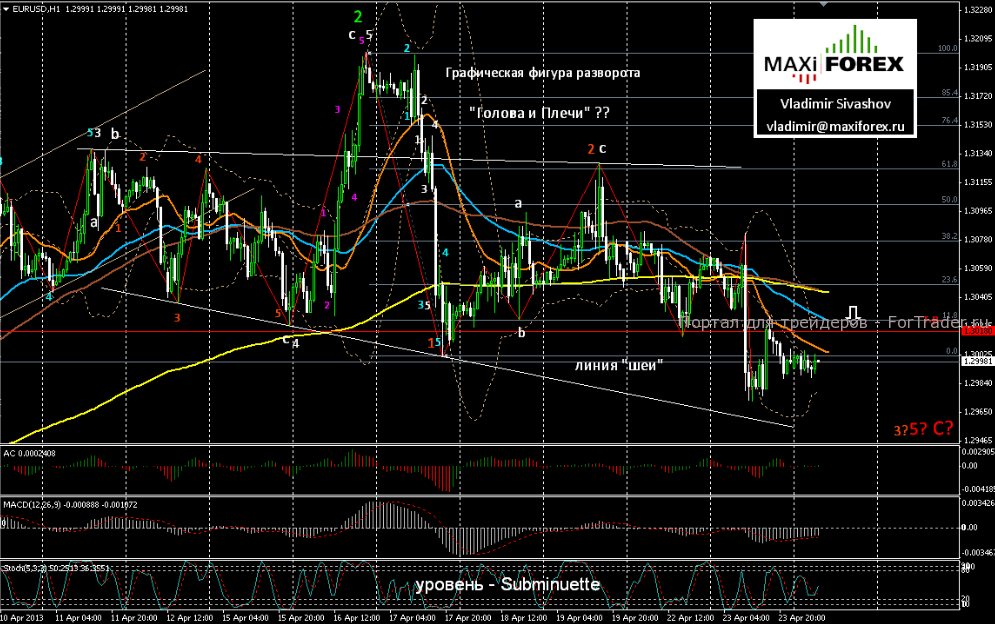This screenshot has width=995, height=624.
Task: Click the red 1.30180 price marker
Action: (x=978, y=331)
